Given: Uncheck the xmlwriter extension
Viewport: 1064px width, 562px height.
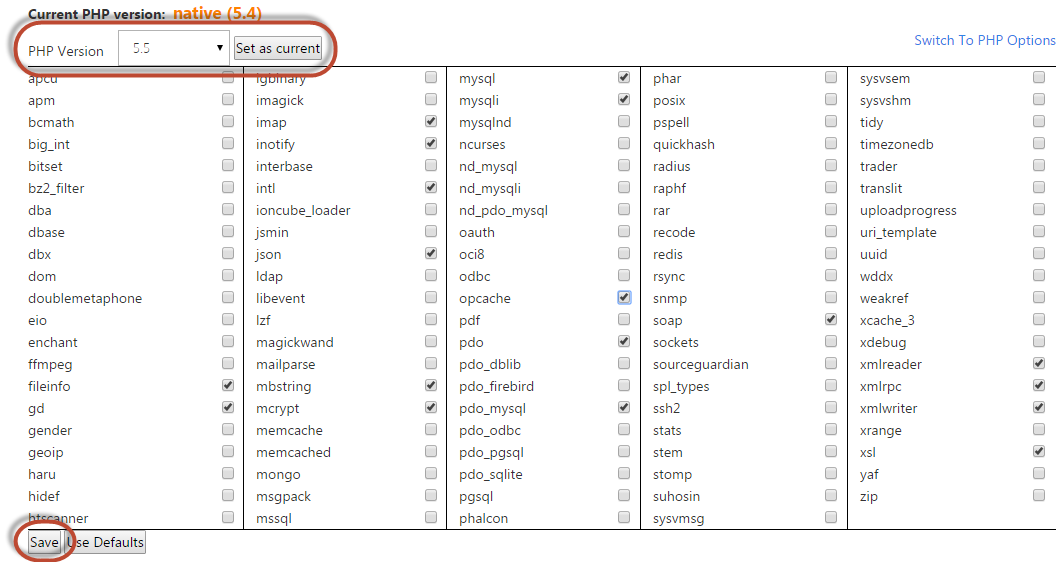Looking at the screenshot, I should pyautogui.click(x=1039, y=407).
